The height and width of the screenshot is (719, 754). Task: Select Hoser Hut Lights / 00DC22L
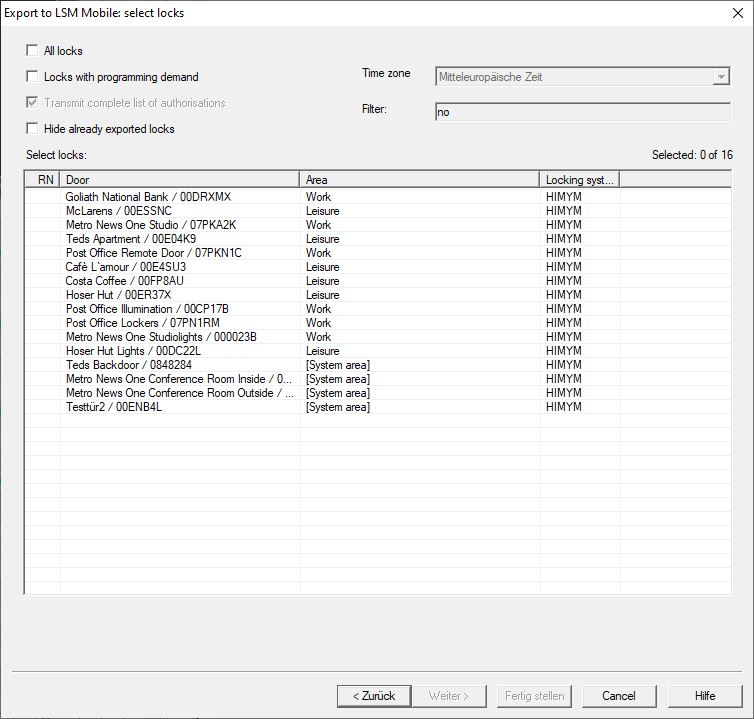tap(133, 351)
